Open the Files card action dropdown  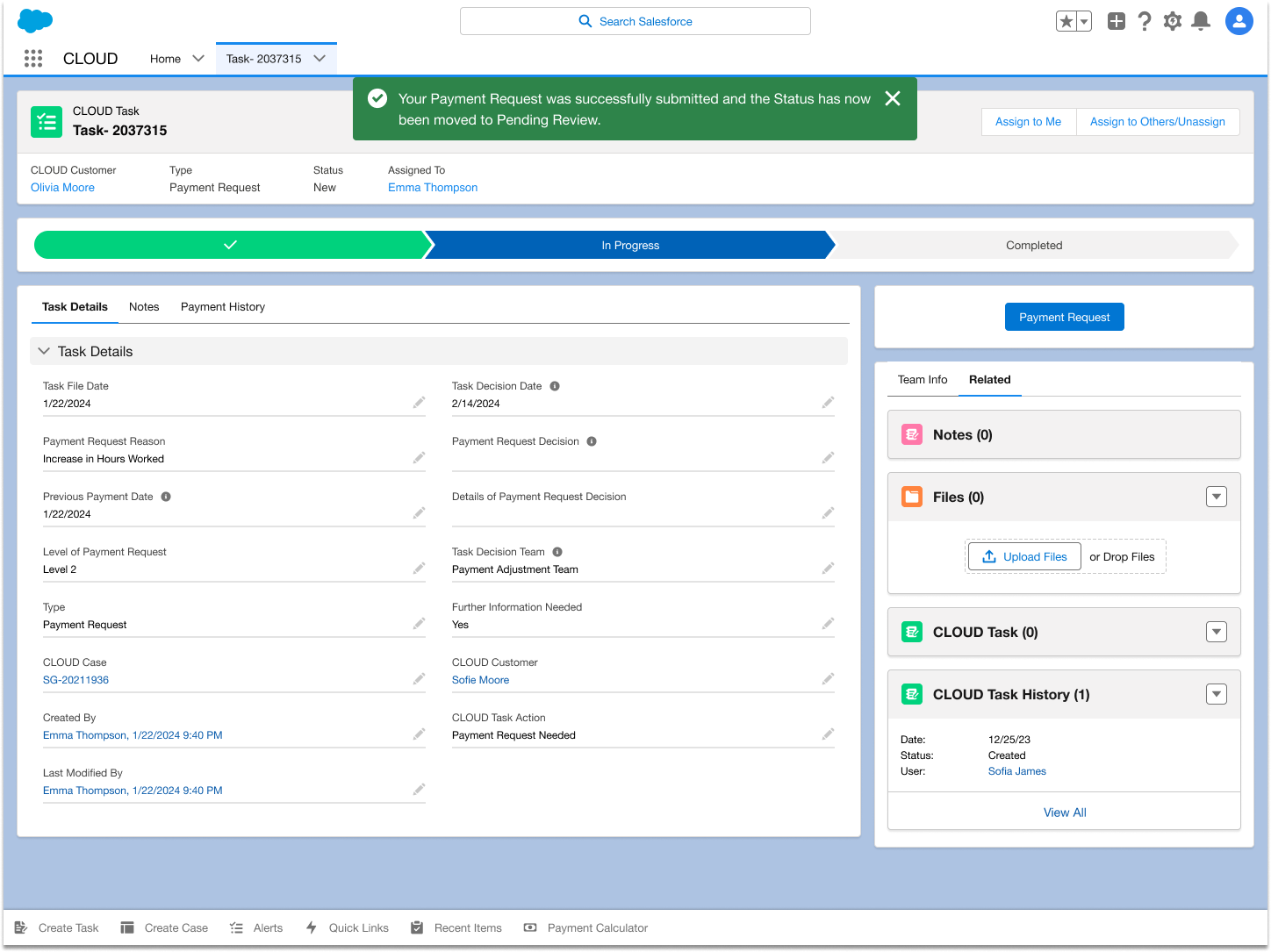1217,496
